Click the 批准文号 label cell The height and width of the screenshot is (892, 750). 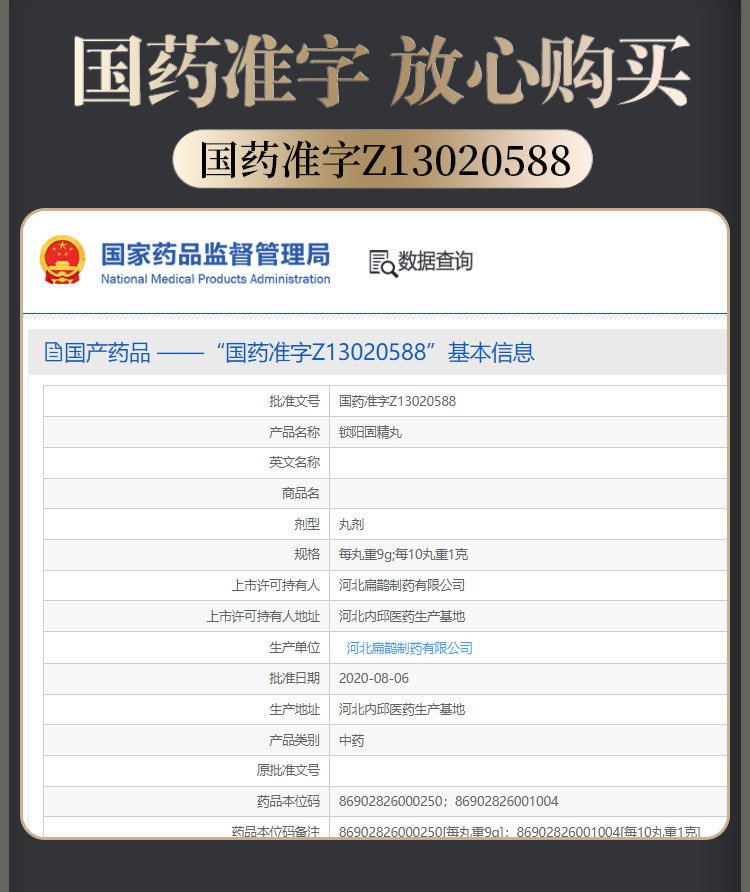(x=187, y=401)
